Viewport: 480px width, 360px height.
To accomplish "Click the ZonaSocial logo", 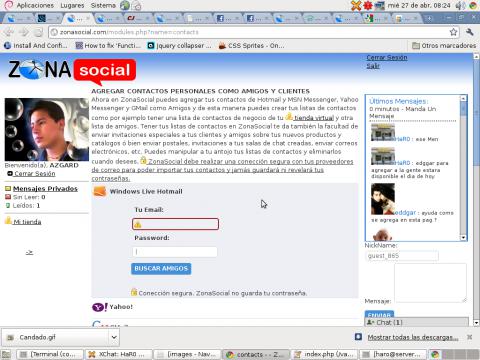I will tap(72, 71).
